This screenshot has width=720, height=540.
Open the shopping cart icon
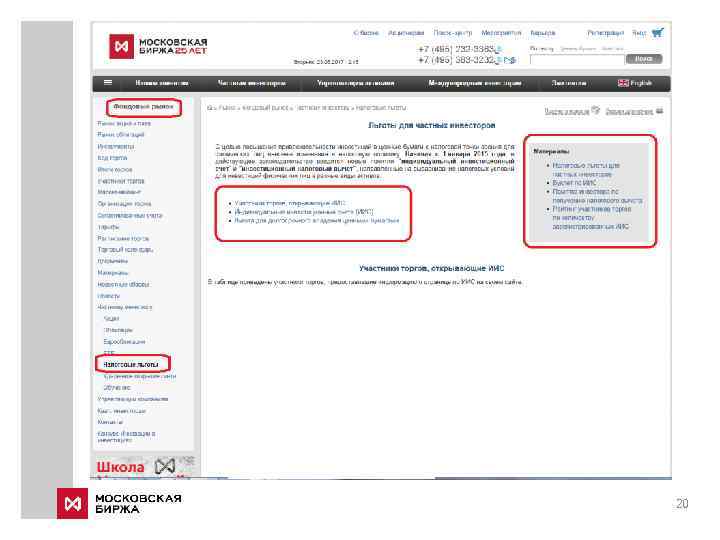coord(658,33)
